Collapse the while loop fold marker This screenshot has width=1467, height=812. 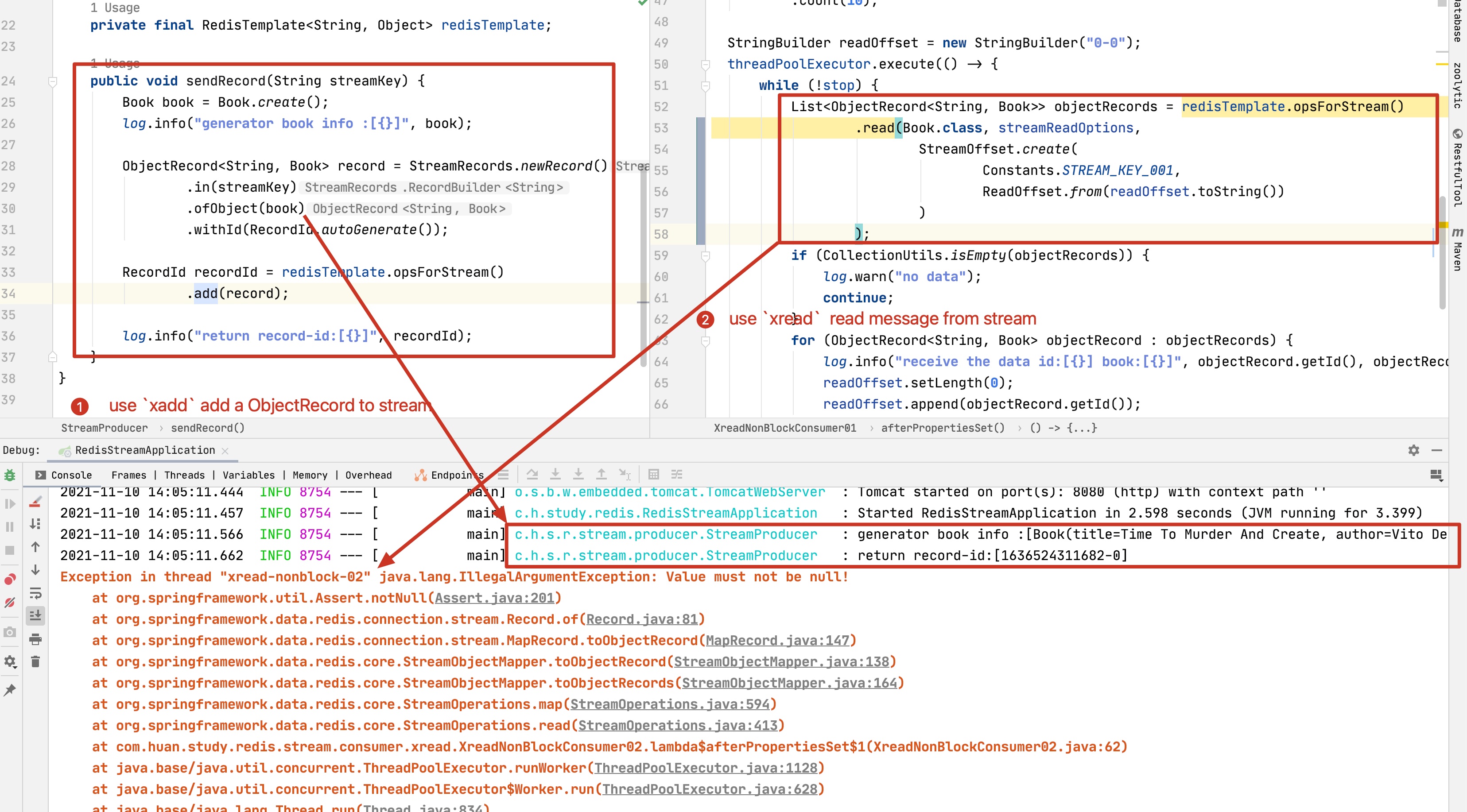[706, 86]
